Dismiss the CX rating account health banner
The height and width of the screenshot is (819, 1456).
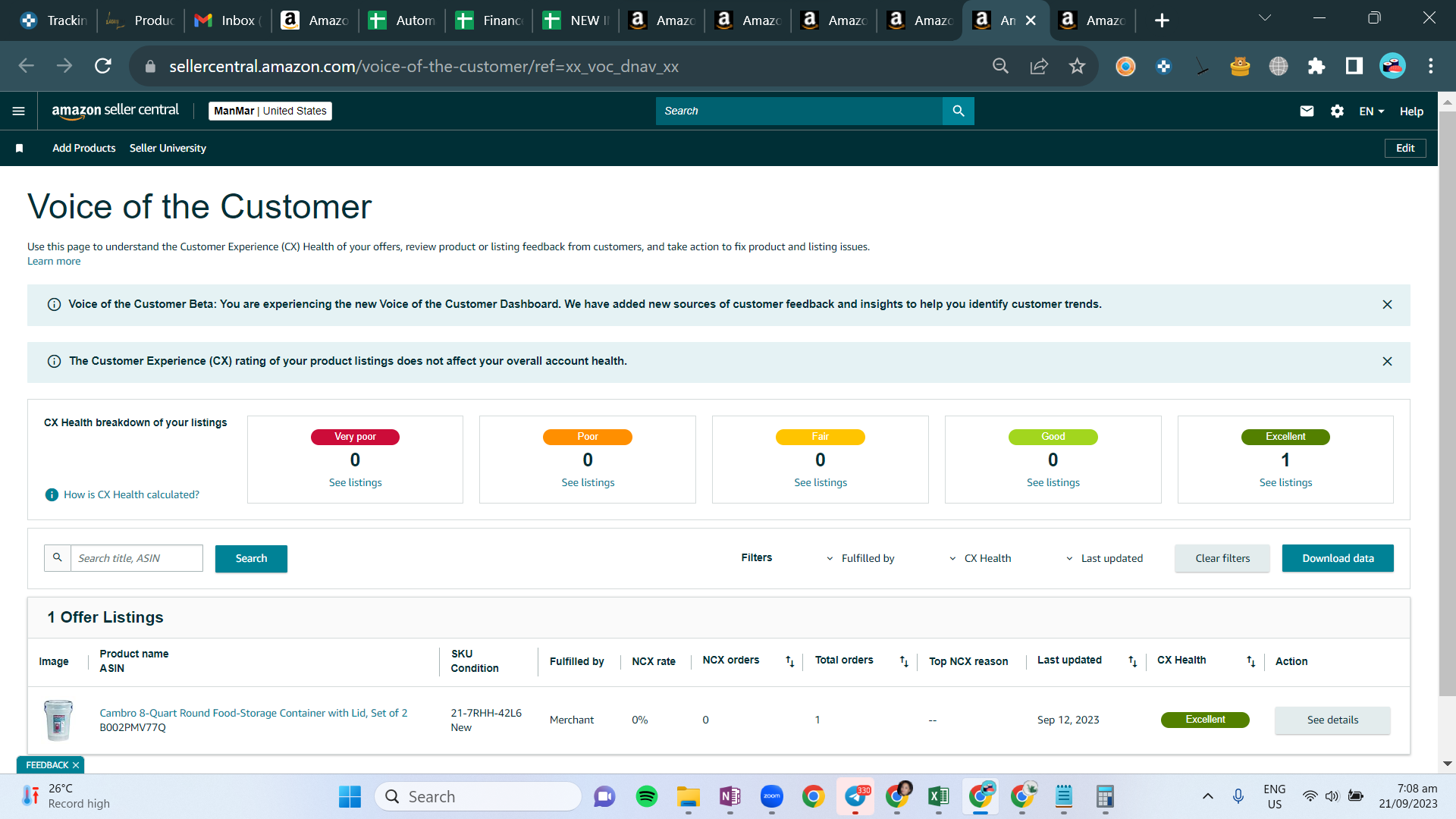click(x=1387, y=362)
